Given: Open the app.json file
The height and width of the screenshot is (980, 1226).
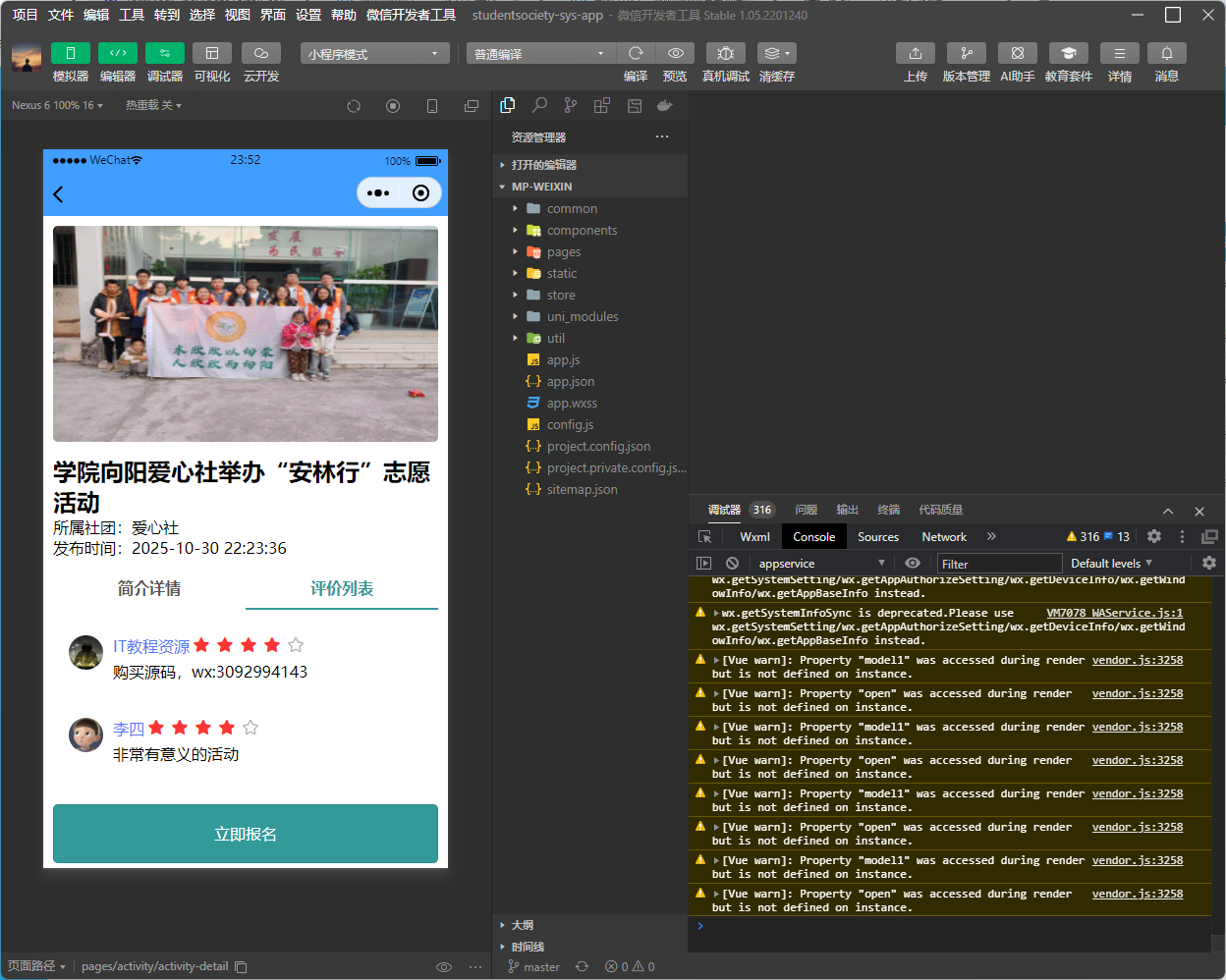Looking at the screenshot, I should (589, 381).
